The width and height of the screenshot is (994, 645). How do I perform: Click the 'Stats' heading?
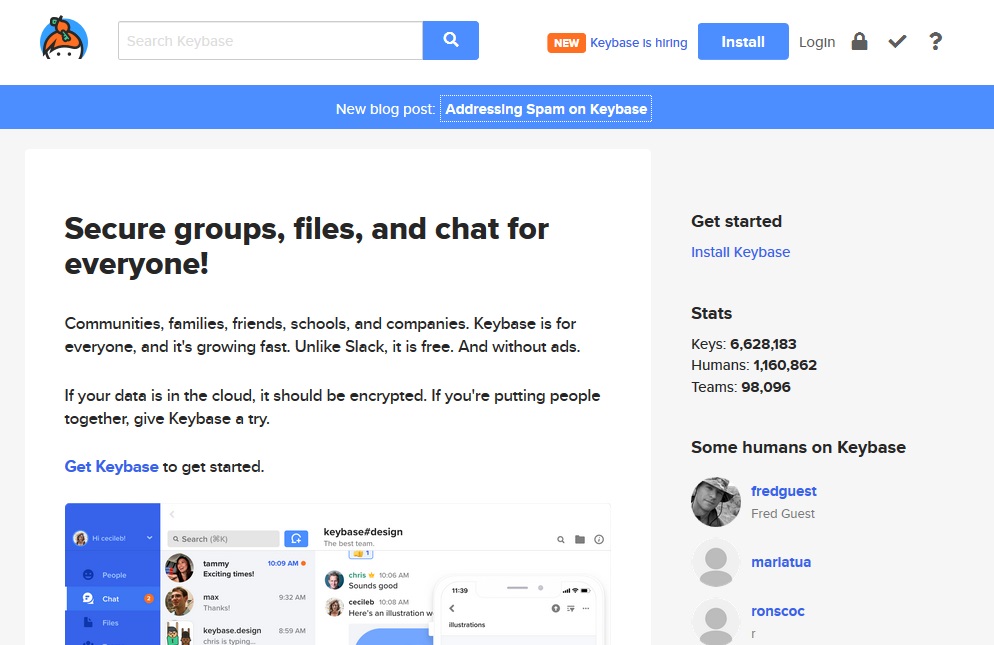pyautogui.click(x=711, y=313)
